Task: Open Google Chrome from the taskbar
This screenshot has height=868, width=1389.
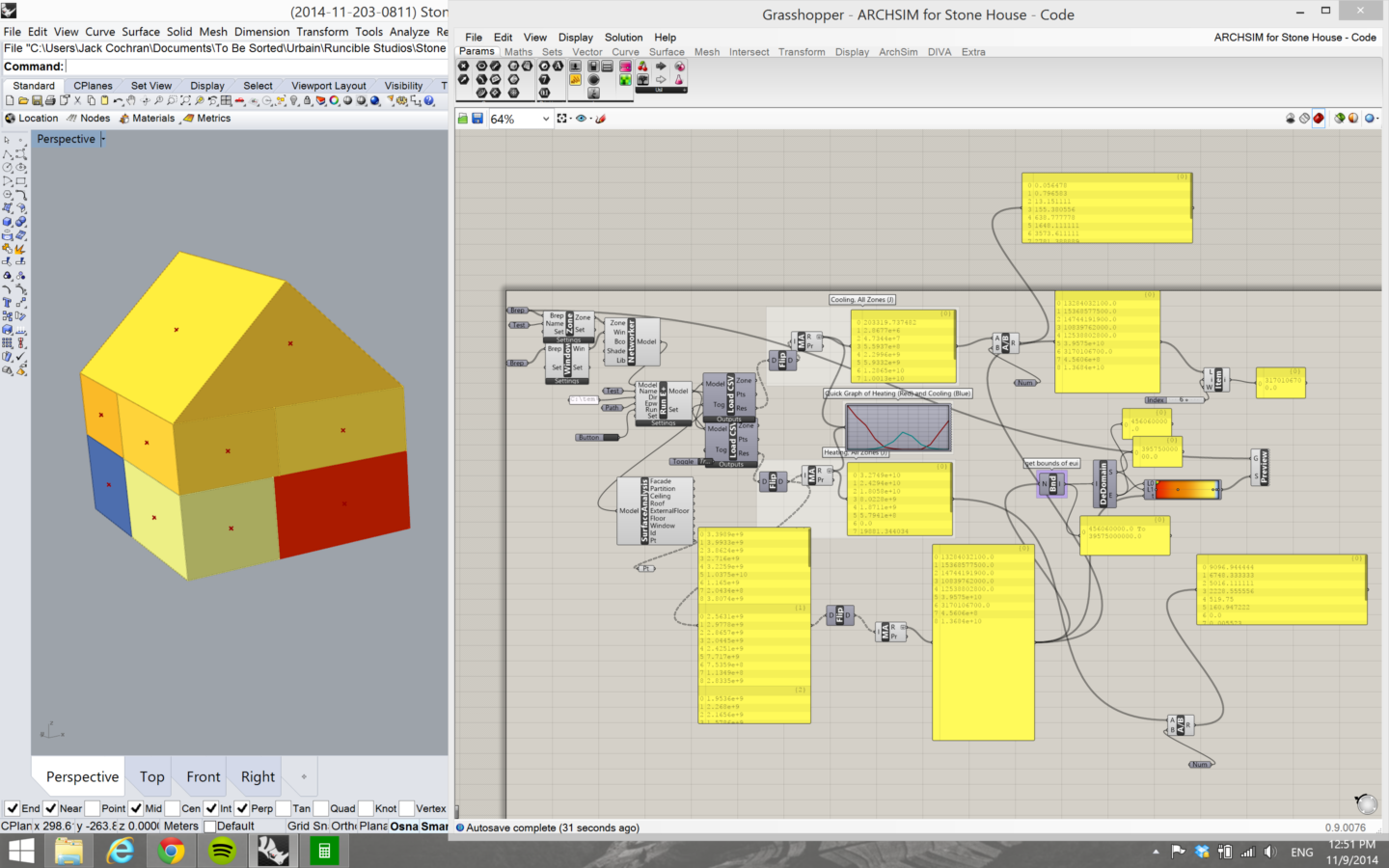Action: point(172,851)
